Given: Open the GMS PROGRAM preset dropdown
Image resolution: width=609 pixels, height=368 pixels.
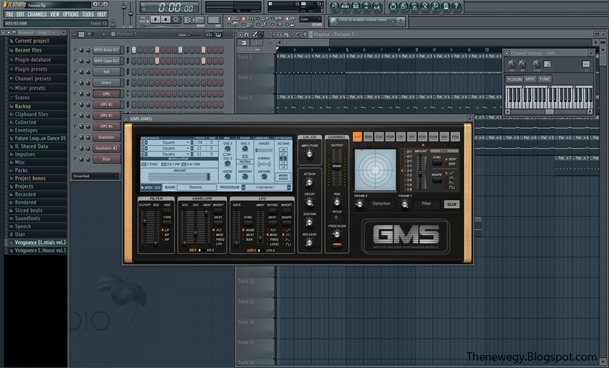Looking at the screenshot, I should click(x=267, y=187).
